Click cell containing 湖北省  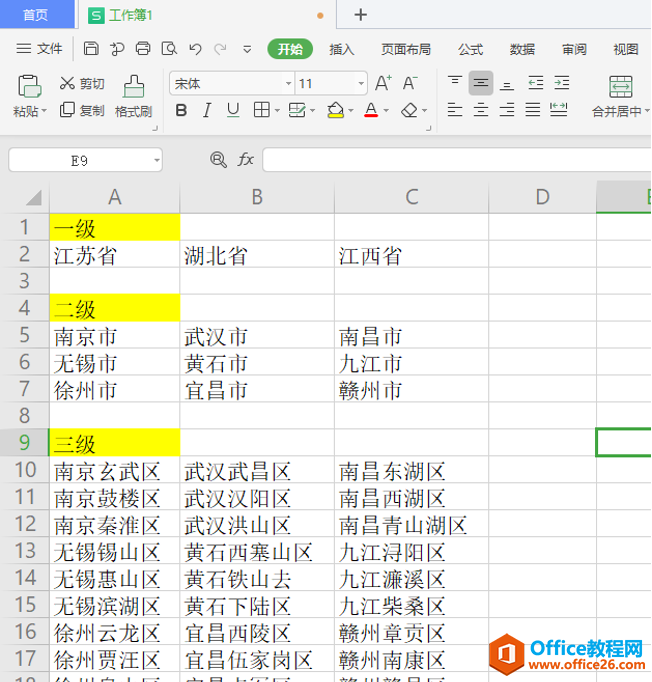click(257, 254)
